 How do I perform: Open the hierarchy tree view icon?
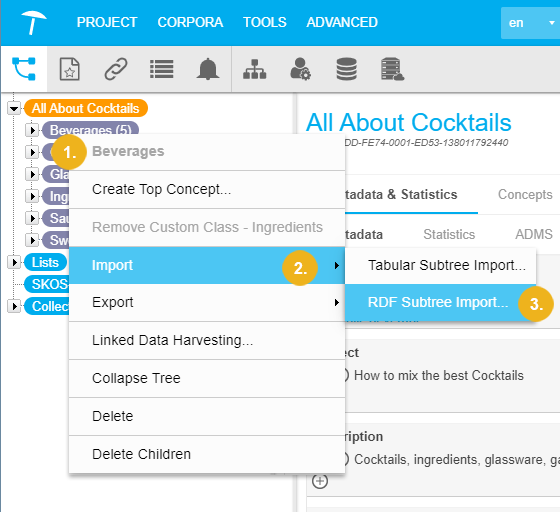(24, 69)
